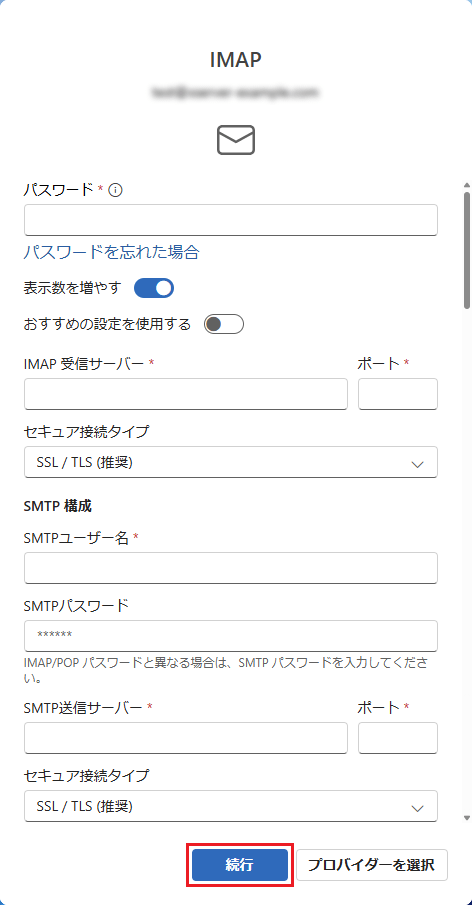Click the IMAP port field
Viewport: 472px width, 905px height.
pyautogui.click(x=398, y=394)
